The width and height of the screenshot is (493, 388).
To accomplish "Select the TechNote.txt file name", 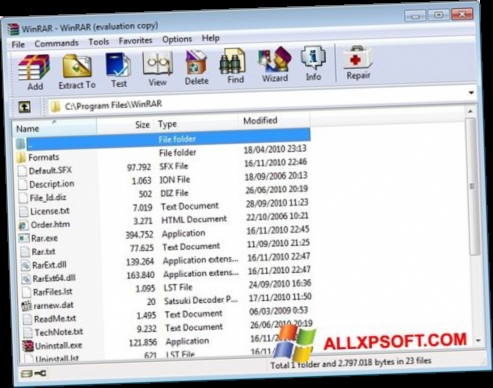I will click(x=59, y=332).
